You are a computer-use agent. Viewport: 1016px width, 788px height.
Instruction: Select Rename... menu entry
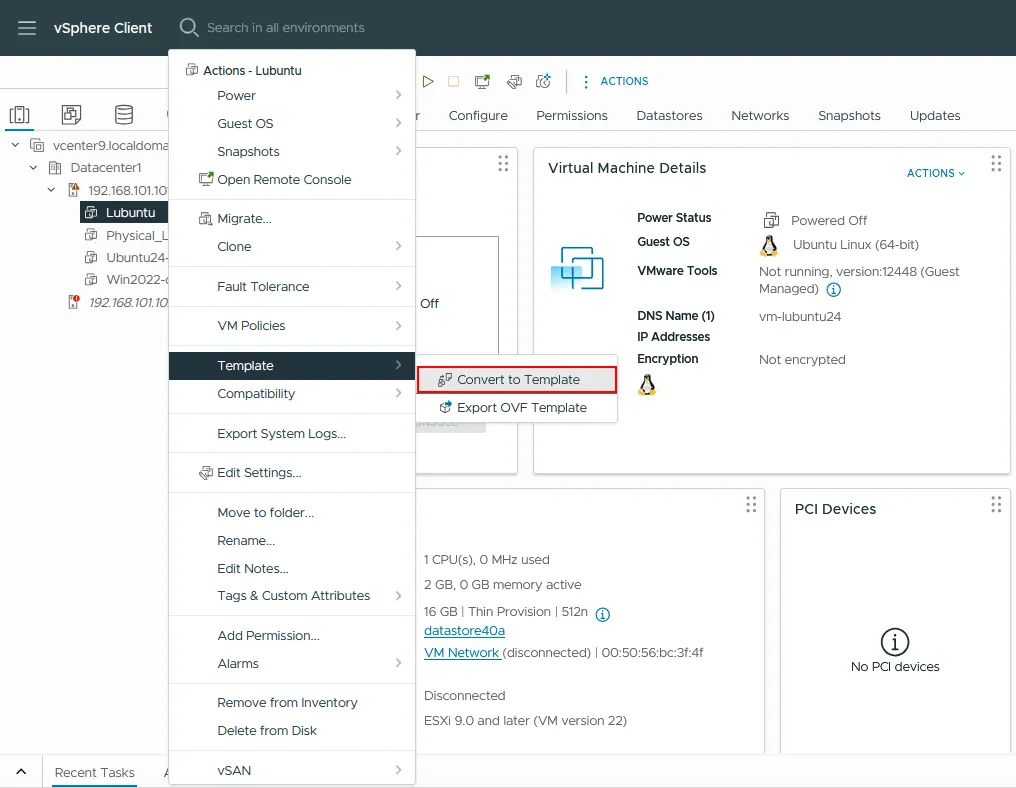pos(292,540)
